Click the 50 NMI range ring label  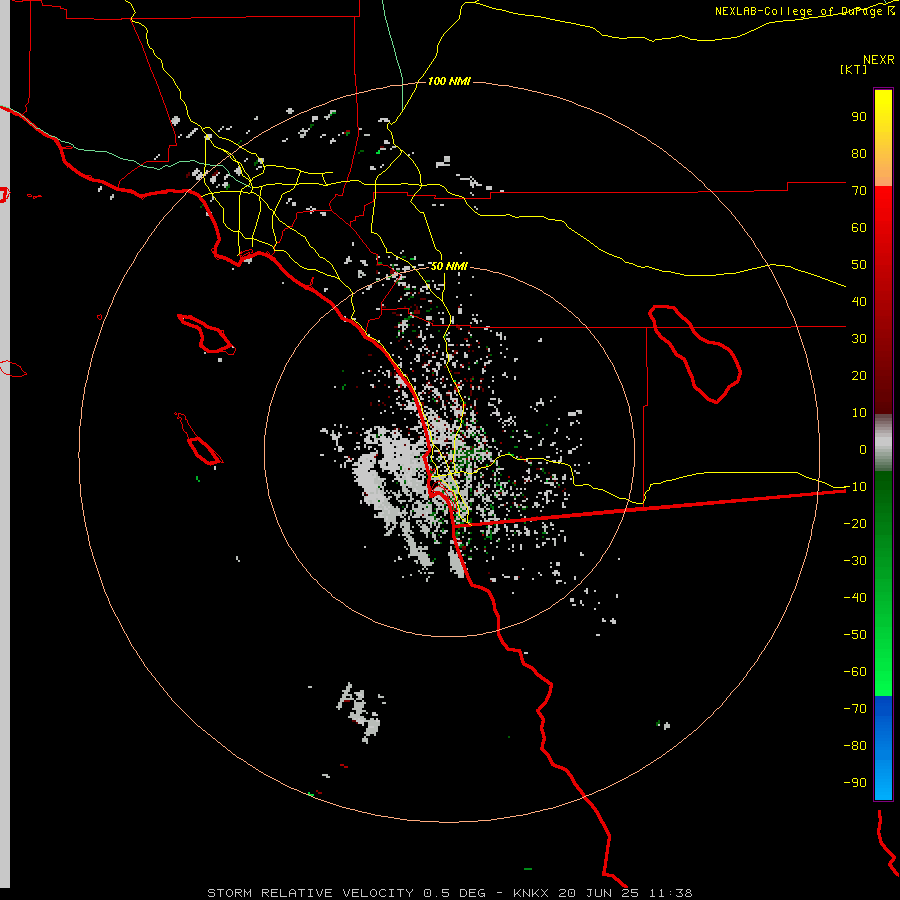click(x=449, y=266)
